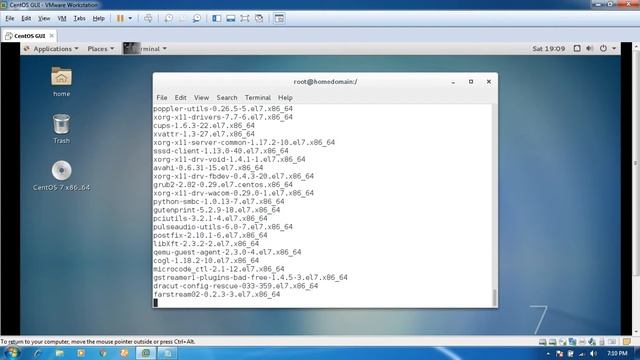640x360 pixels.
Task: Open Internet Explorer from taskbar
Action: pyautogui.click(x=38, y=353)
